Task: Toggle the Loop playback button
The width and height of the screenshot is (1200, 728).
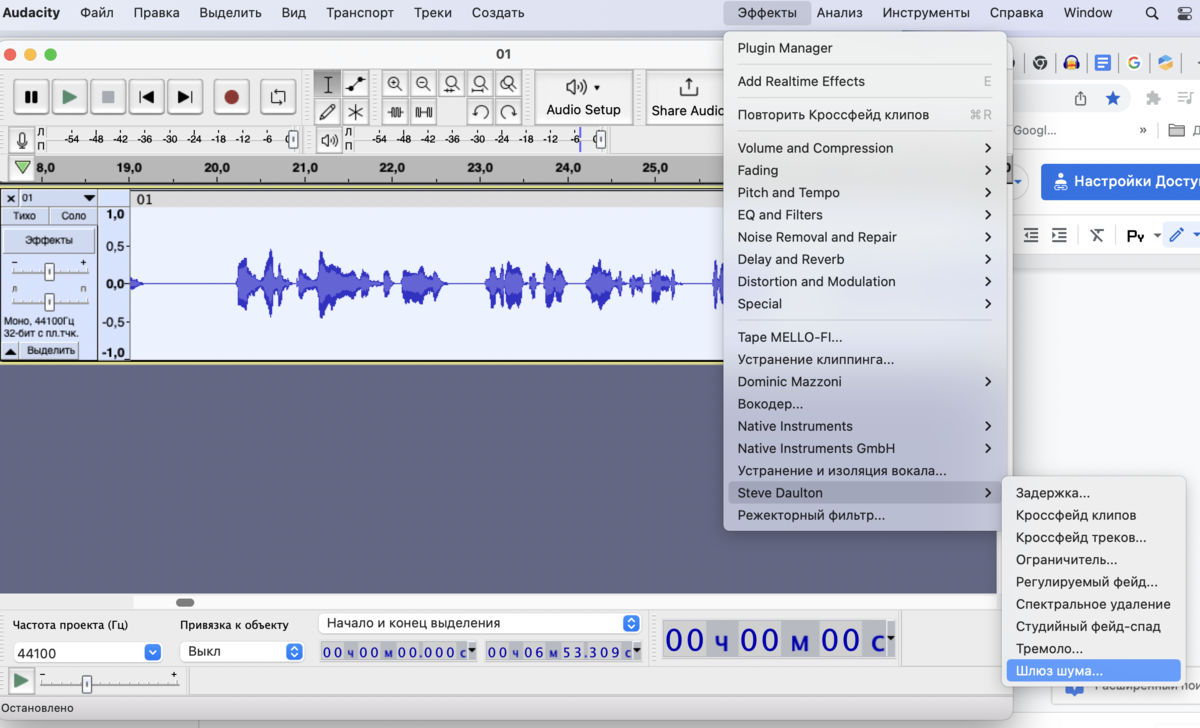Action: click(277, 97)
